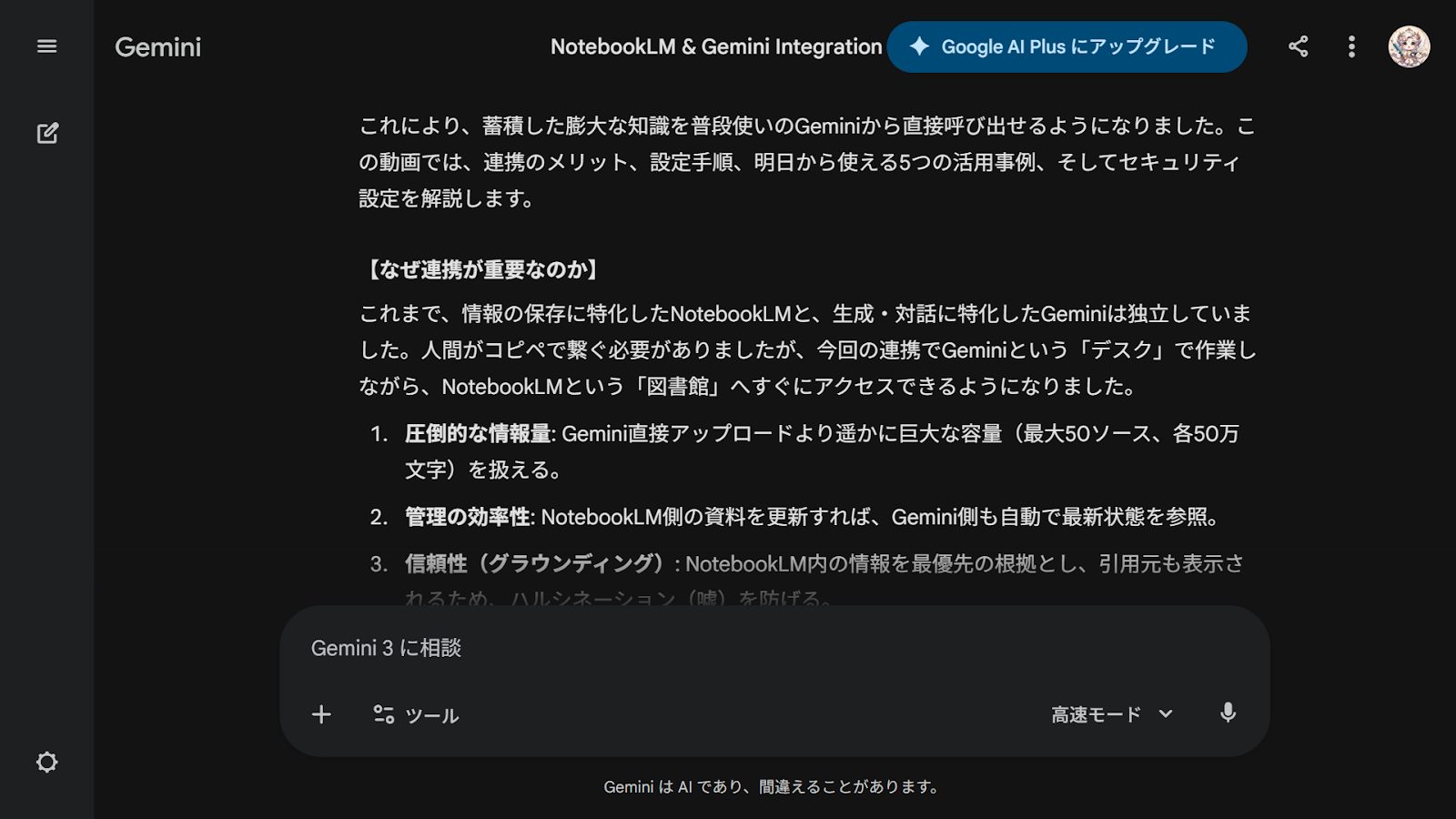Click the 圧倒的な情報量 list item

tap(479, 434)
